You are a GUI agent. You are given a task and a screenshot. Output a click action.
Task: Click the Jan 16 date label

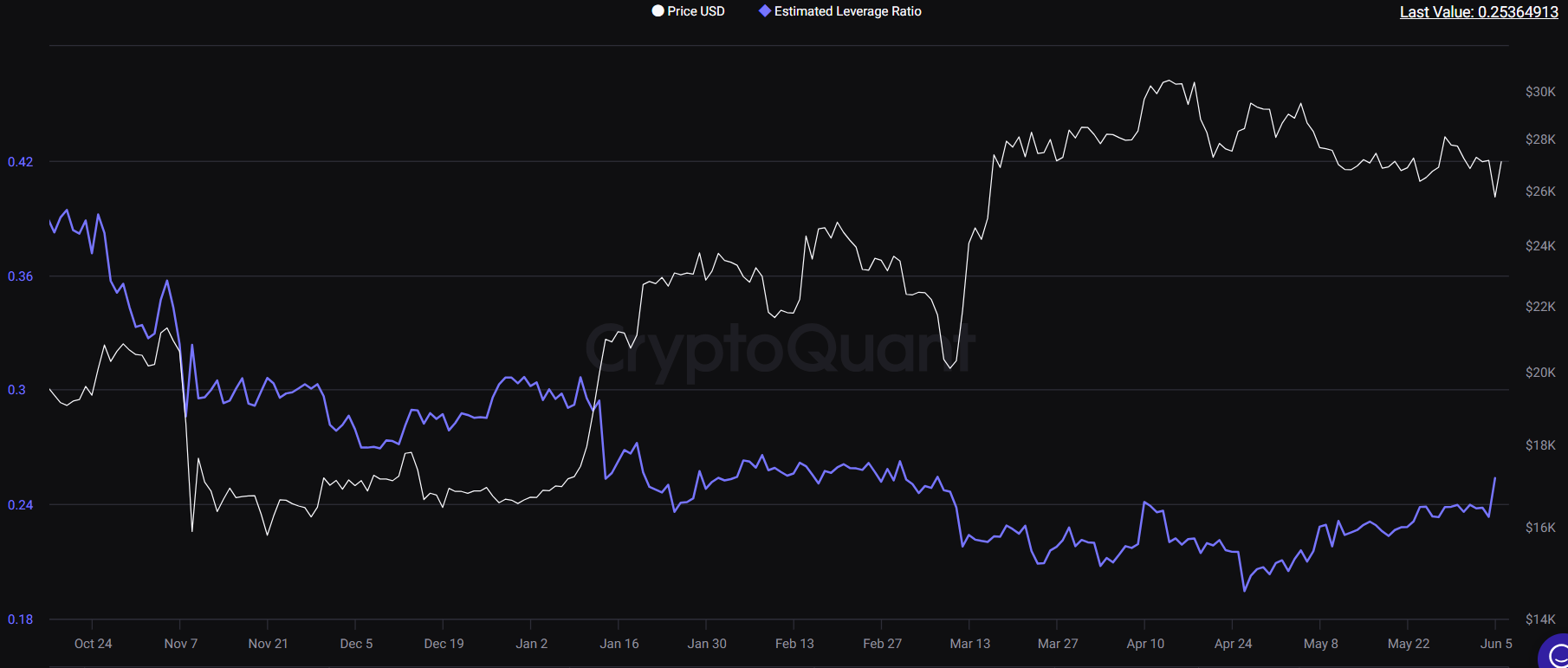point(619,644)
